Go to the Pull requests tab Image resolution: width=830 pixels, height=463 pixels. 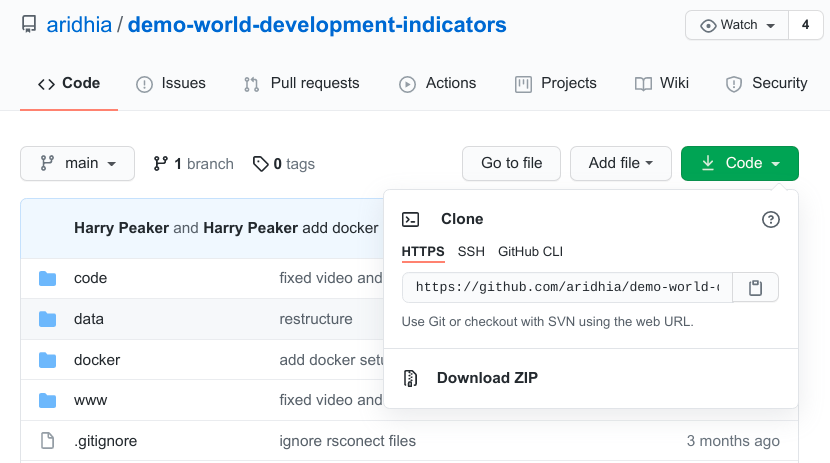(301, 84)
